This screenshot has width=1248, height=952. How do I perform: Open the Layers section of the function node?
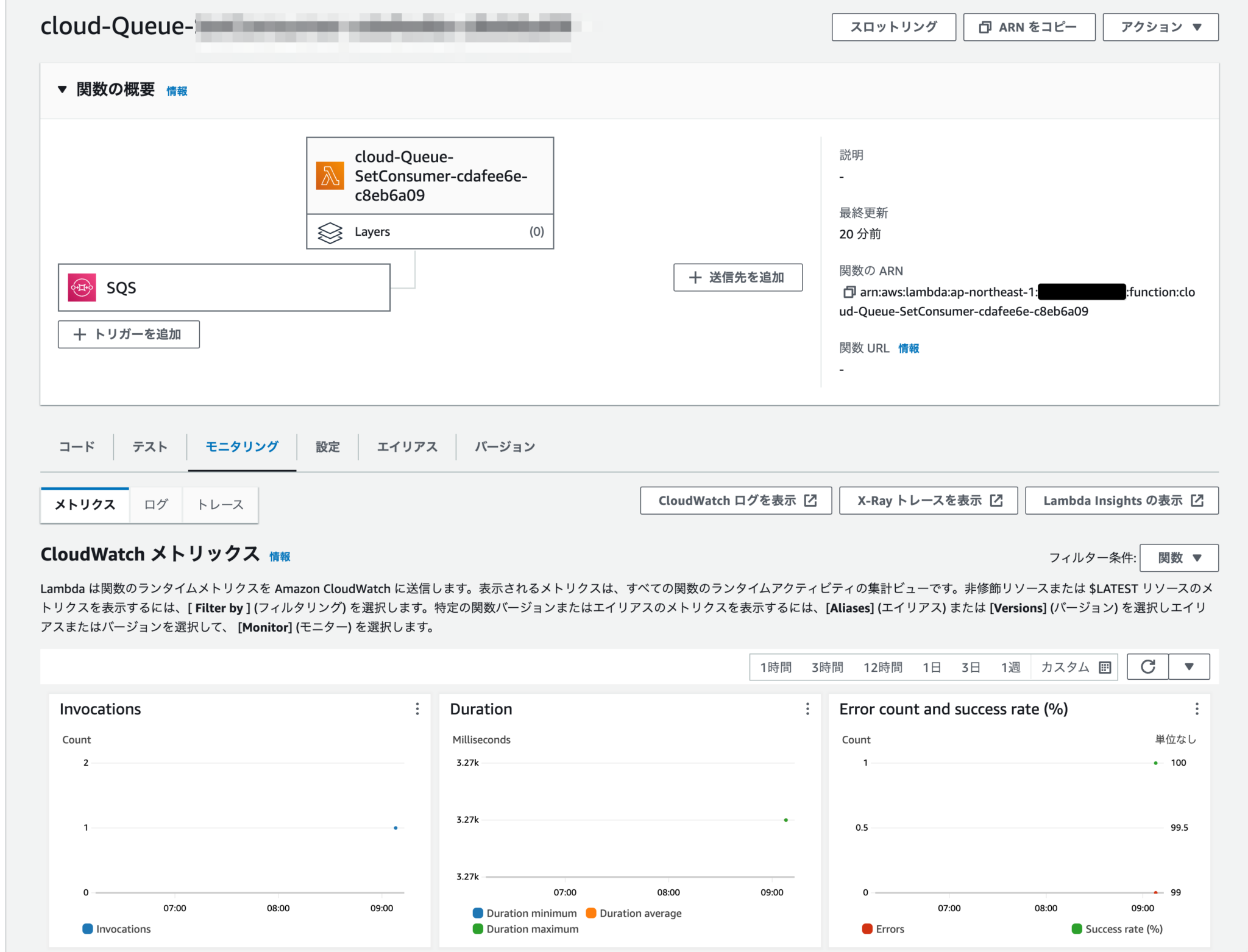pyautogui.click(x=430, y=231)
